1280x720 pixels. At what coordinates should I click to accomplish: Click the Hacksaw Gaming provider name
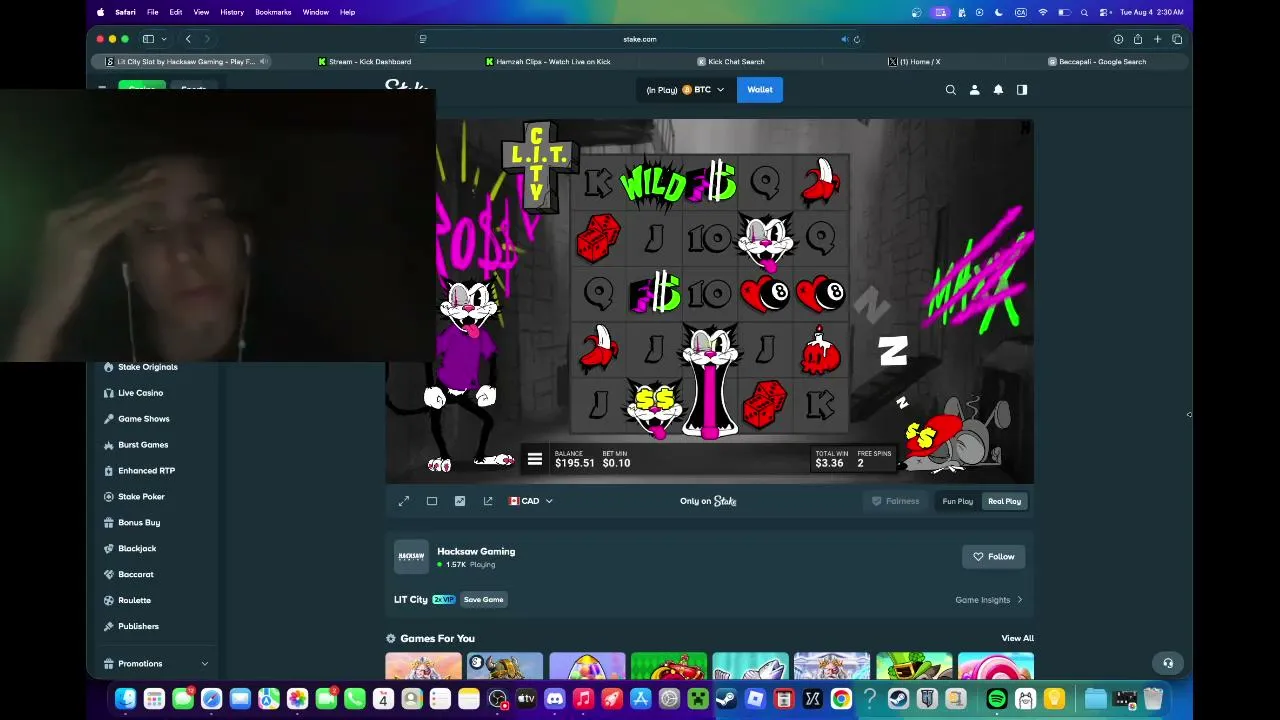476,551
